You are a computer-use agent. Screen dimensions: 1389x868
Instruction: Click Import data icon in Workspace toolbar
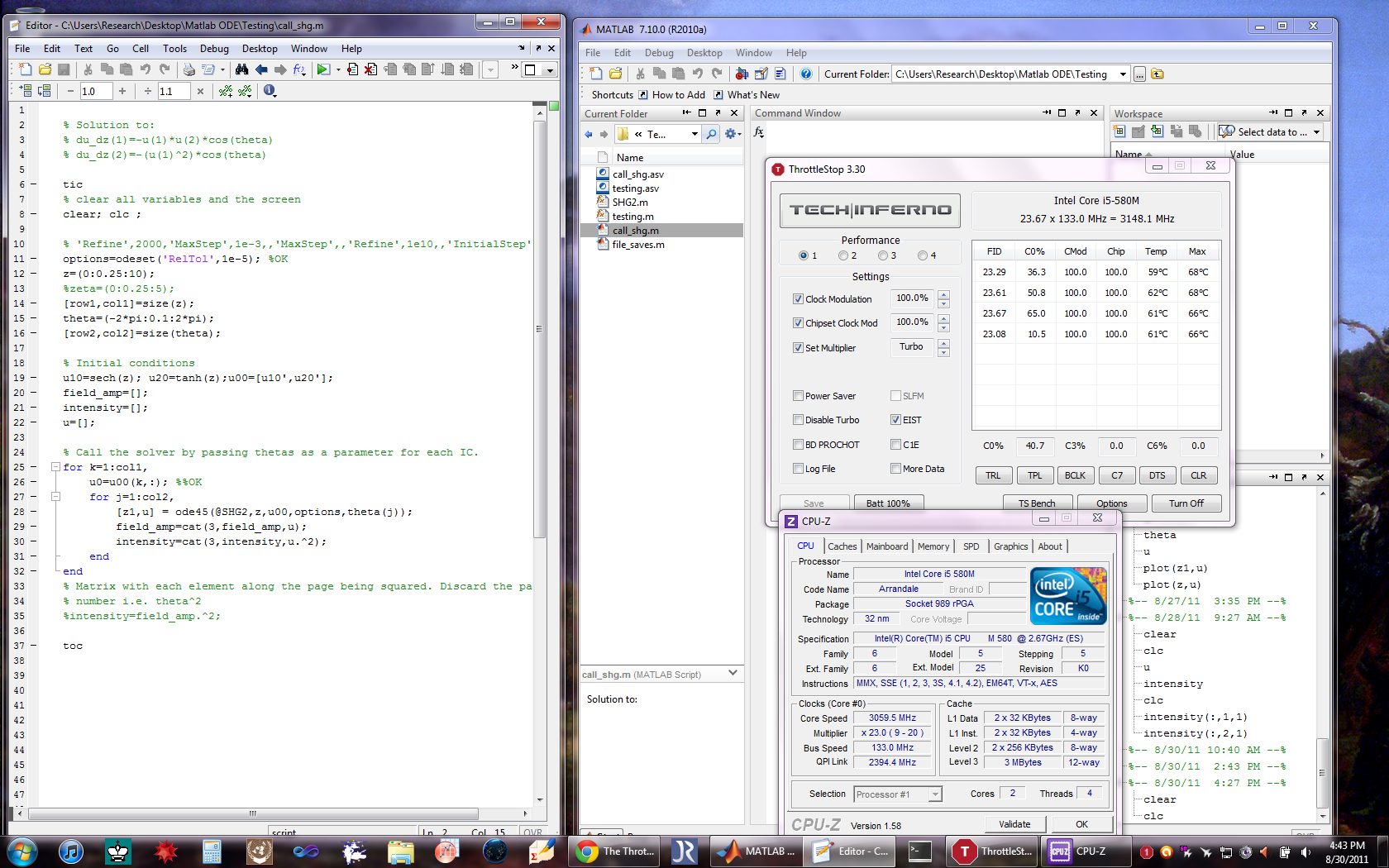pos(1157,131)
